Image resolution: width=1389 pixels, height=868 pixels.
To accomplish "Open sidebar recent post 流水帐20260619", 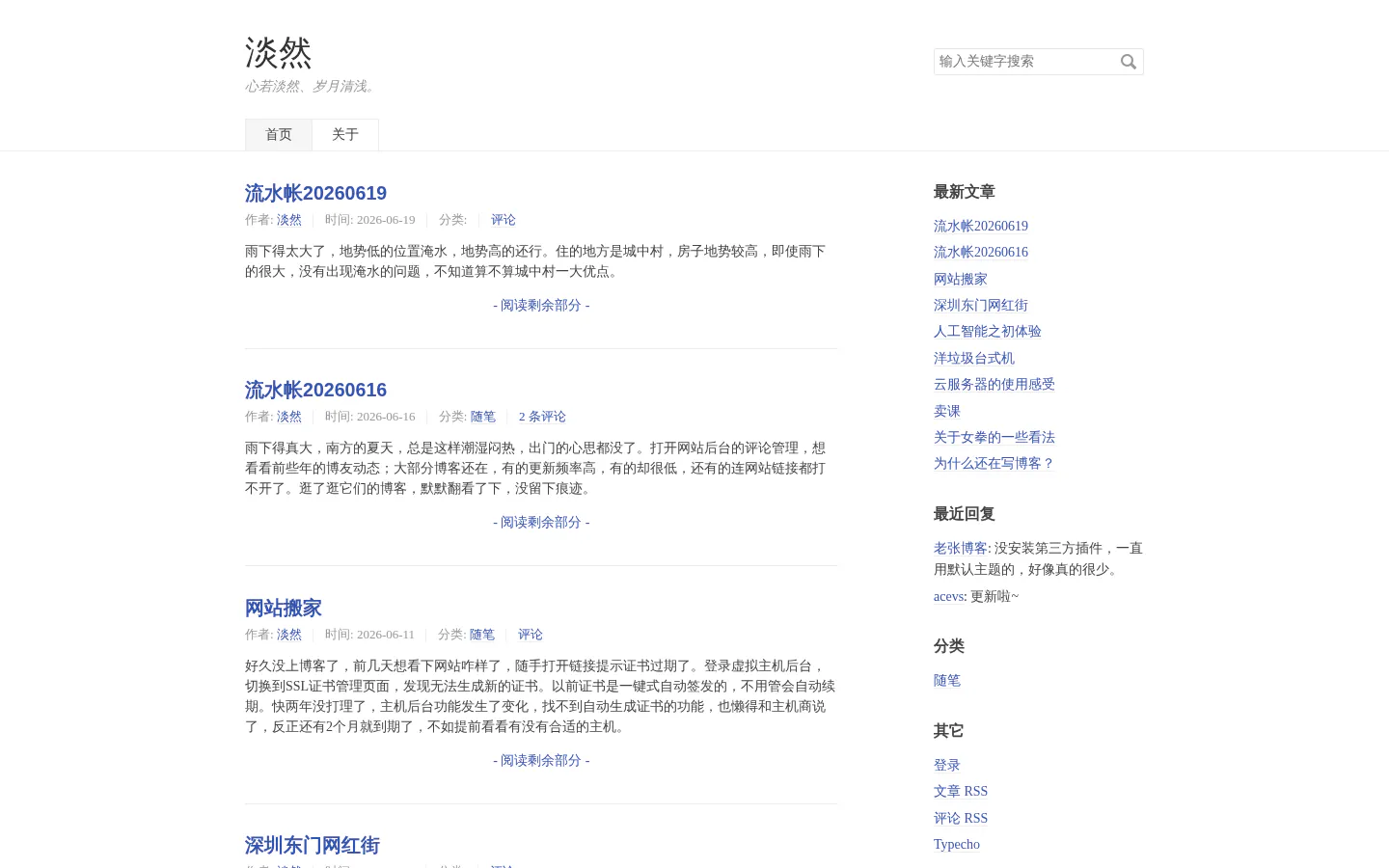I will (x=981, y=227).
